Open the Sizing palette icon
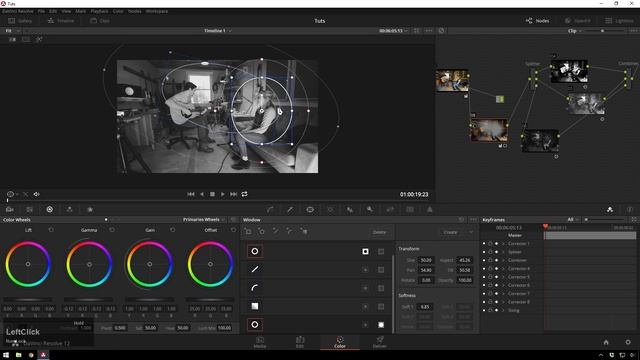 pyautogui.click(x=390, y=209)
